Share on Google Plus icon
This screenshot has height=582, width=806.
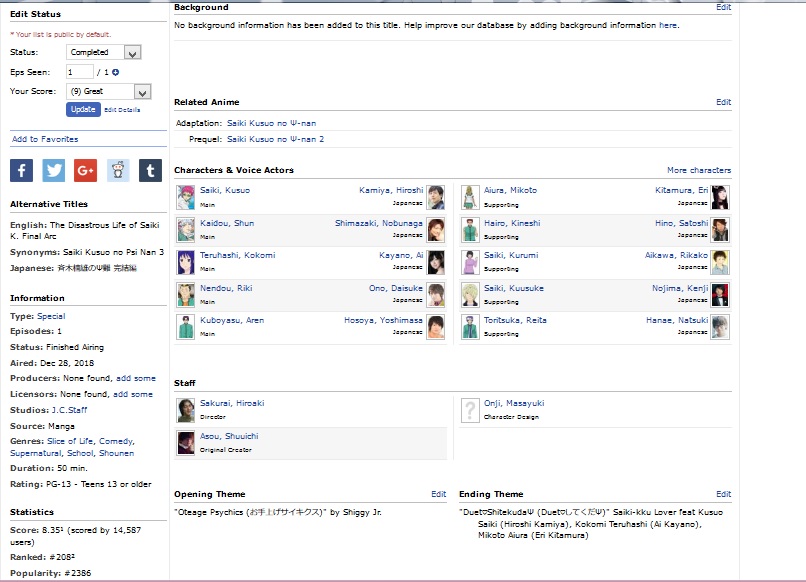click(85, 170)
